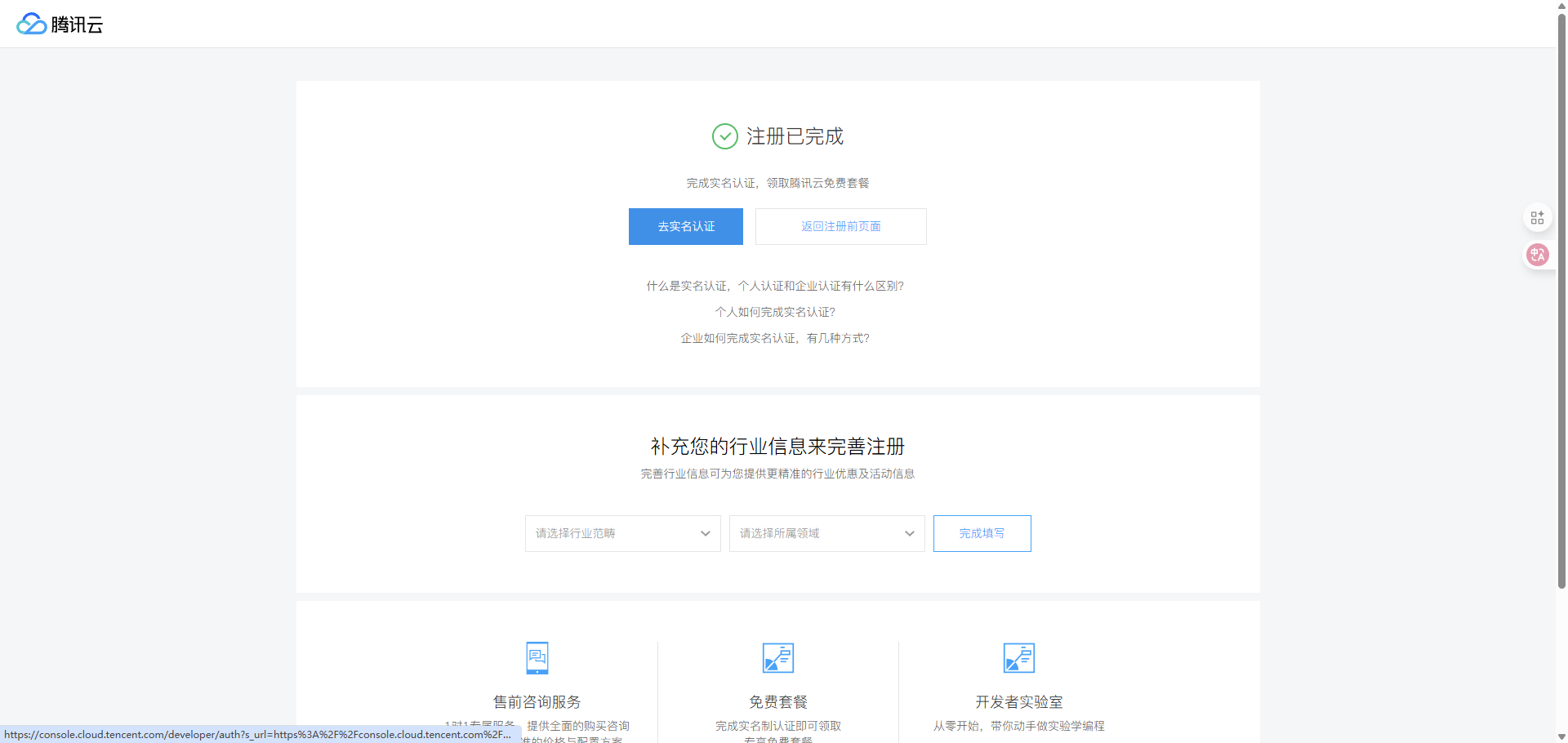The image size is (1568, 743).
Task: Click the vertical page scrollbar
Action: (x=1561, y=327)
